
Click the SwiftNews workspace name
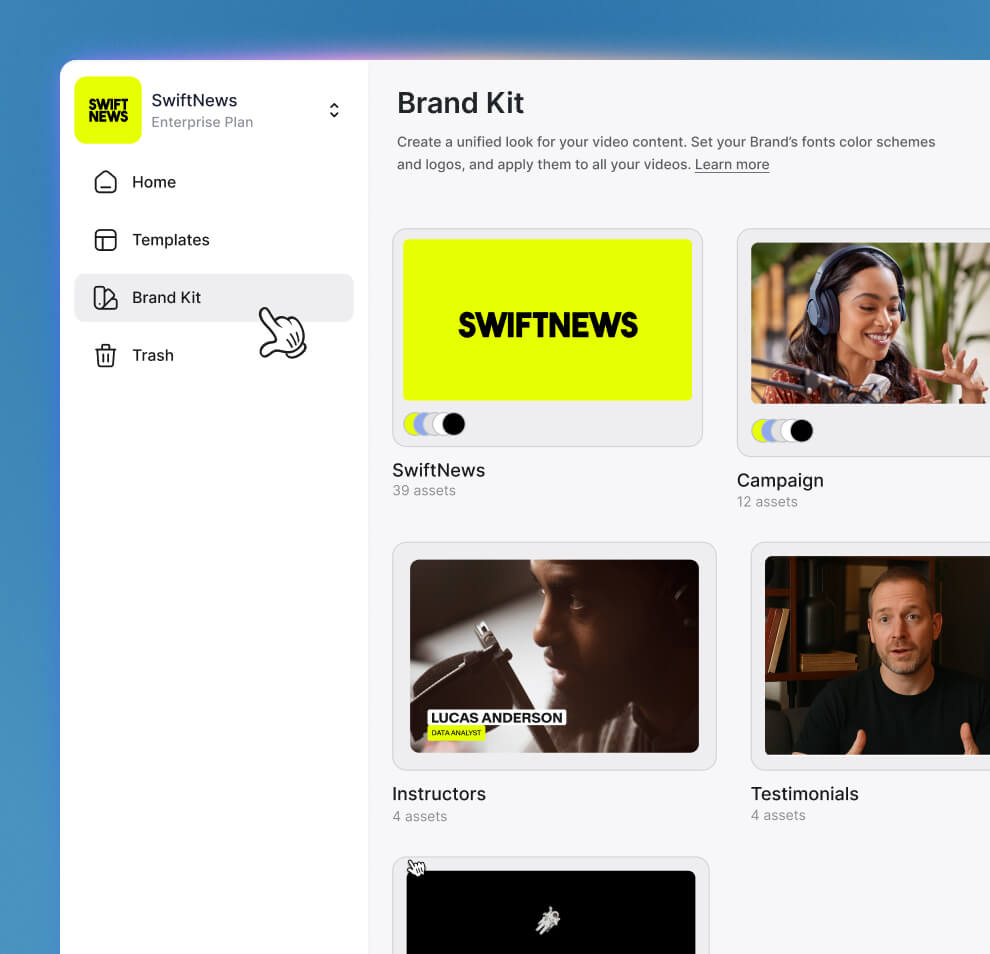tap(194, 100)
